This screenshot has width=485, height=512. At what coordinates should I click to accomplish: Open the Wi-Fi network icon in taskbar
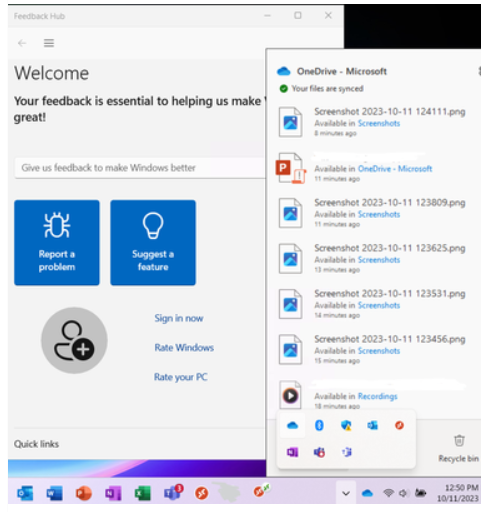[388, 493]
